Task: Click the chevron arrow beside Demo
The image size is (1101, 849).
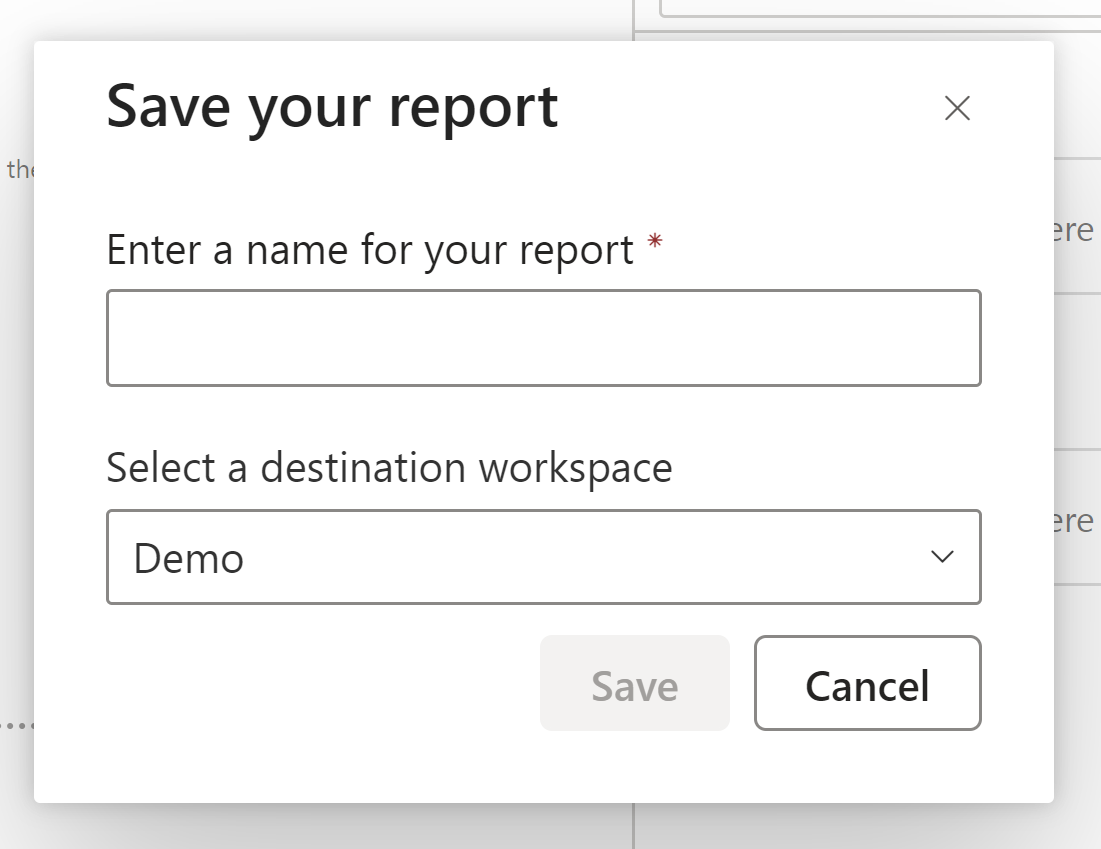Action: point(941,557)
